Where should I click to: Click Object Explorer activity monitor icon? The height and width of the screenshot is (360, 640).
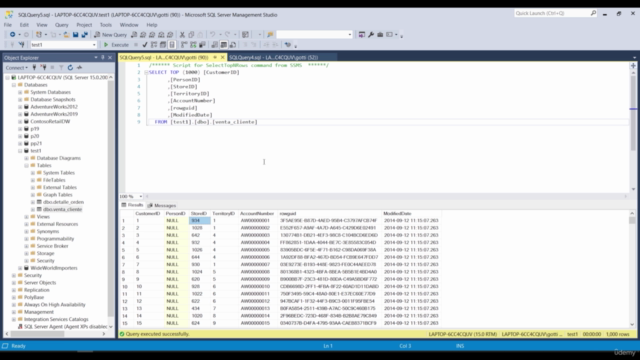click(79, 67)
